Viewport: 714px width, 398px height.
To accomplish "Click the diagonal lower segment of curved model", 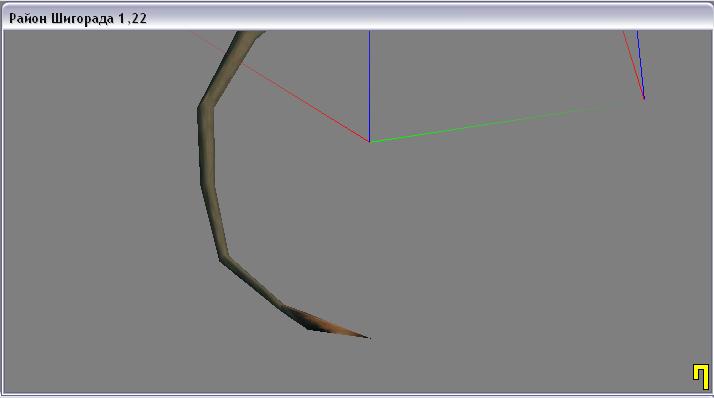I will [253, 283].
